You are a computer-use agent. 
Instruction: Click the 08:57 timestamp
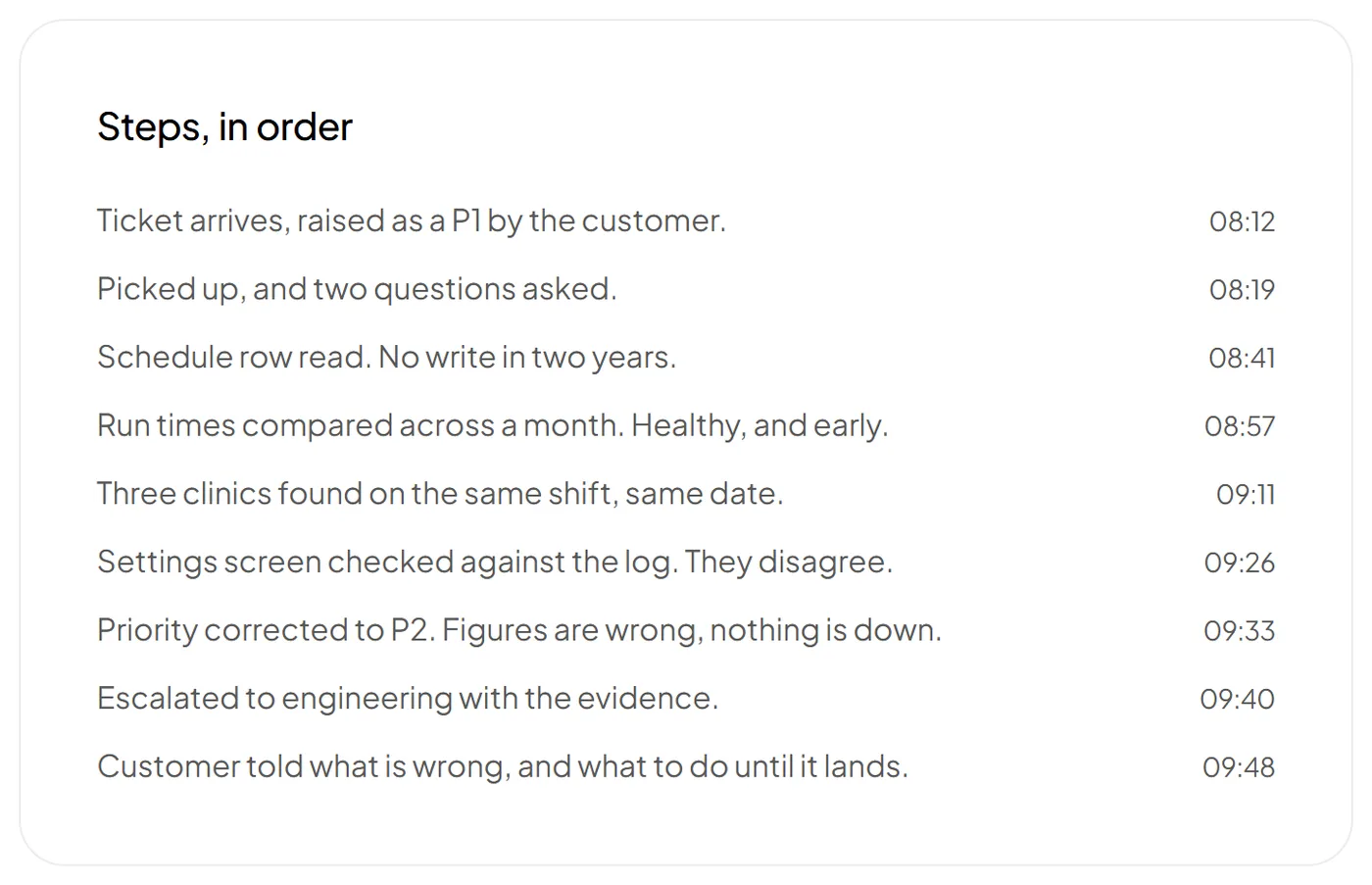[1240, 426]
